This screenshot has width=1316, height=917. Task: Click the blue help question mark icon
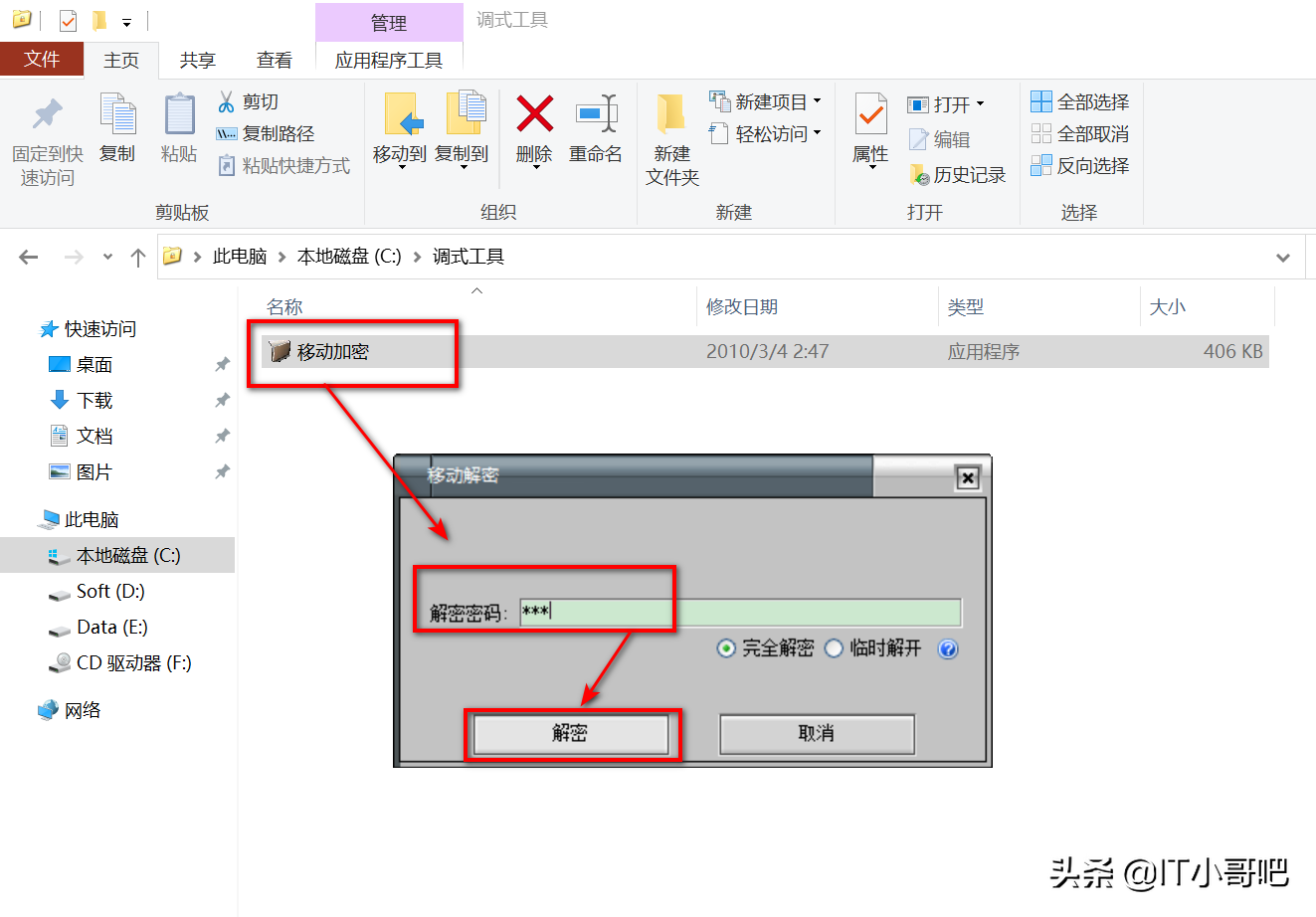coord(948,648)
